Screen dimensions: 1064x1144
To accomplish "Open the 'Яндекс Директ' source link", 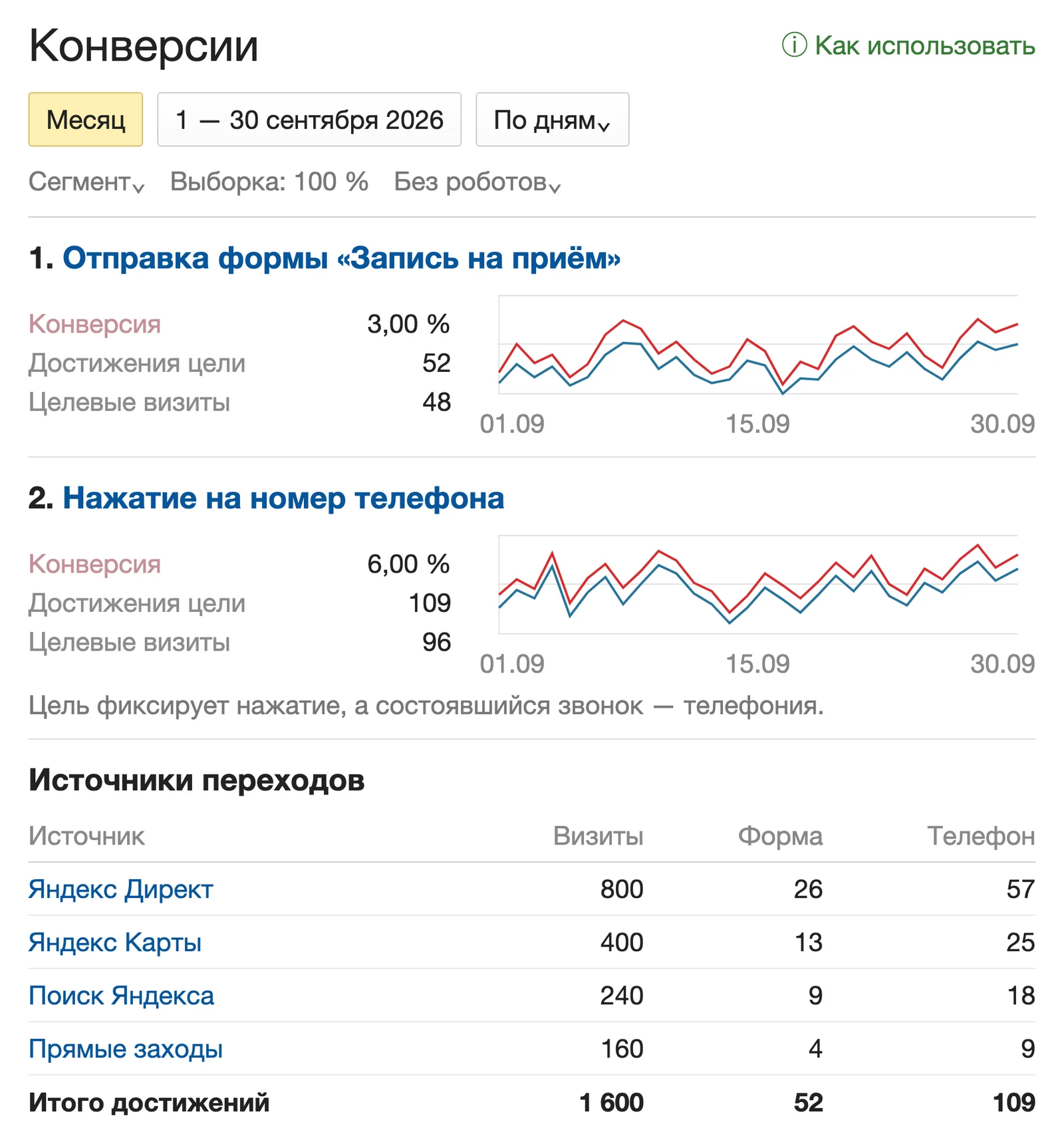I will pyautogui.click(x=121, y=889).
